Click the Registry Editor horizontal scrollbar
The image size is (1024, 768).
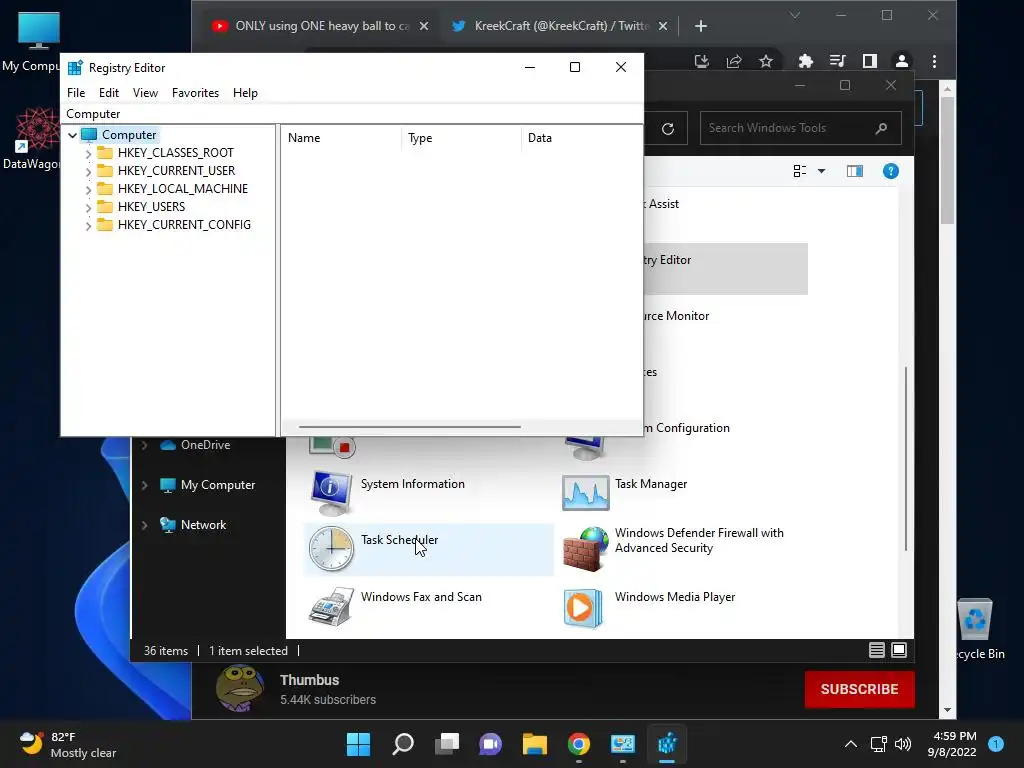click(409, 427)
